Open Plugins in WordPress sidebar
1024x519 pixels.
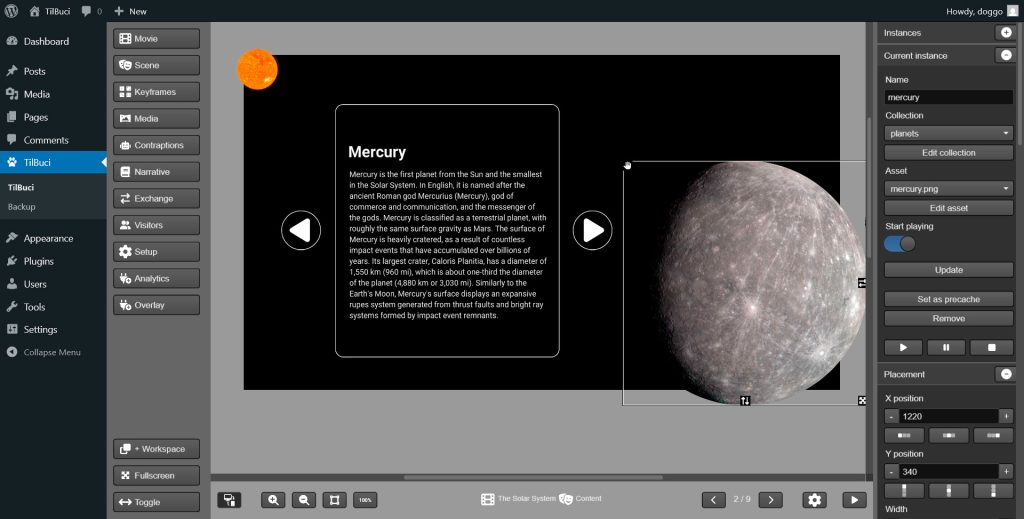[x=39, y=261]
